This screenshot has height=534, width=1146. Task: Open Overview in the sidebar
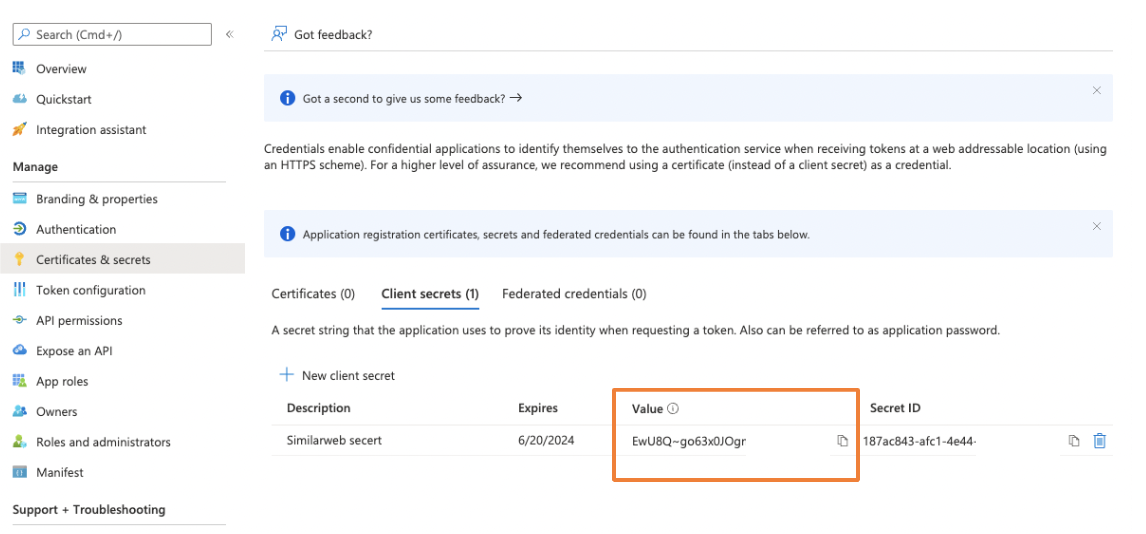tap(61, 69)
